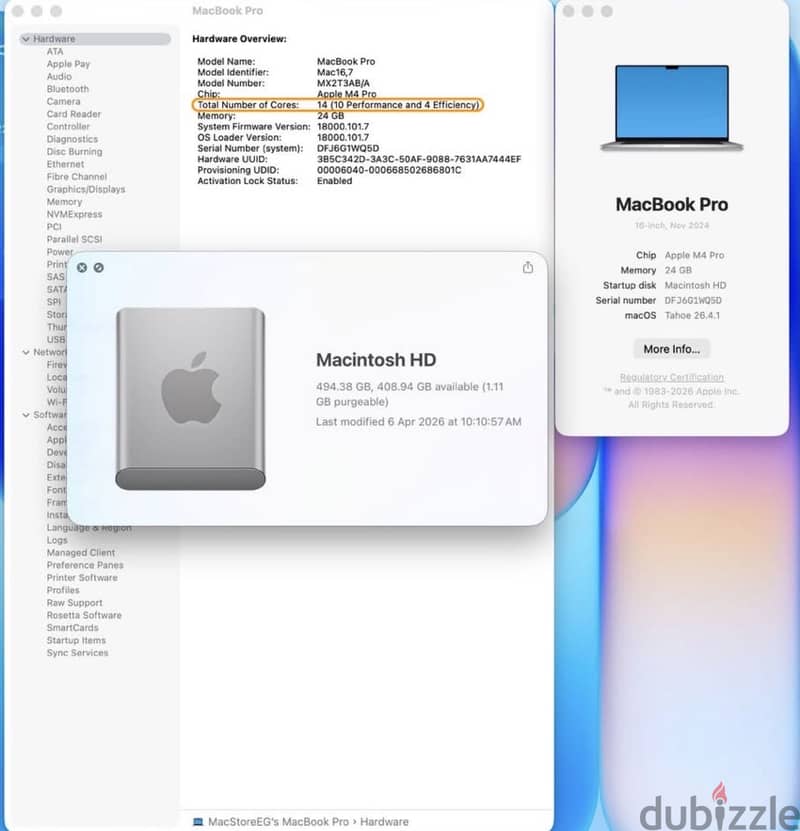Click Macintosh HD startup disk in About window
This screenshot has height=831, width=800.
[696, 285]
